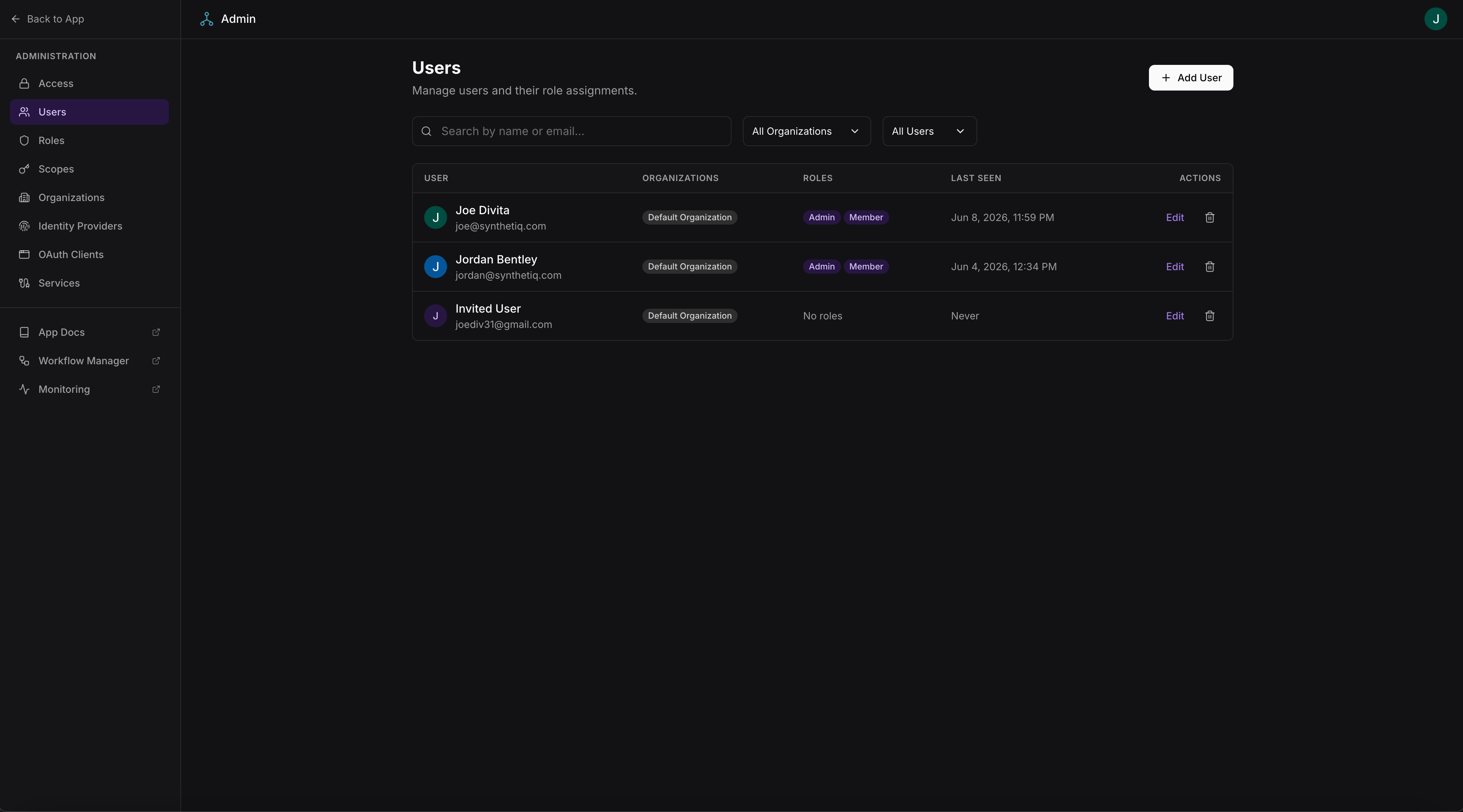
Task: Click the people icon next to Users
Action: point(24,112)
